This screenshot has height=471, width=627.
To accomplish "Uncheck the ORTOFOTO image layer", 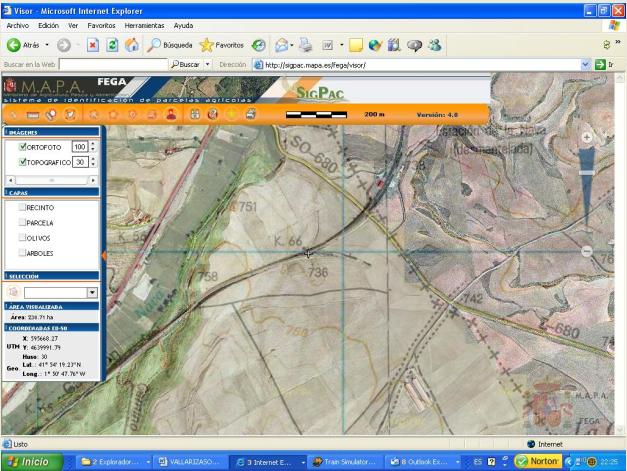I will point(23,147).
